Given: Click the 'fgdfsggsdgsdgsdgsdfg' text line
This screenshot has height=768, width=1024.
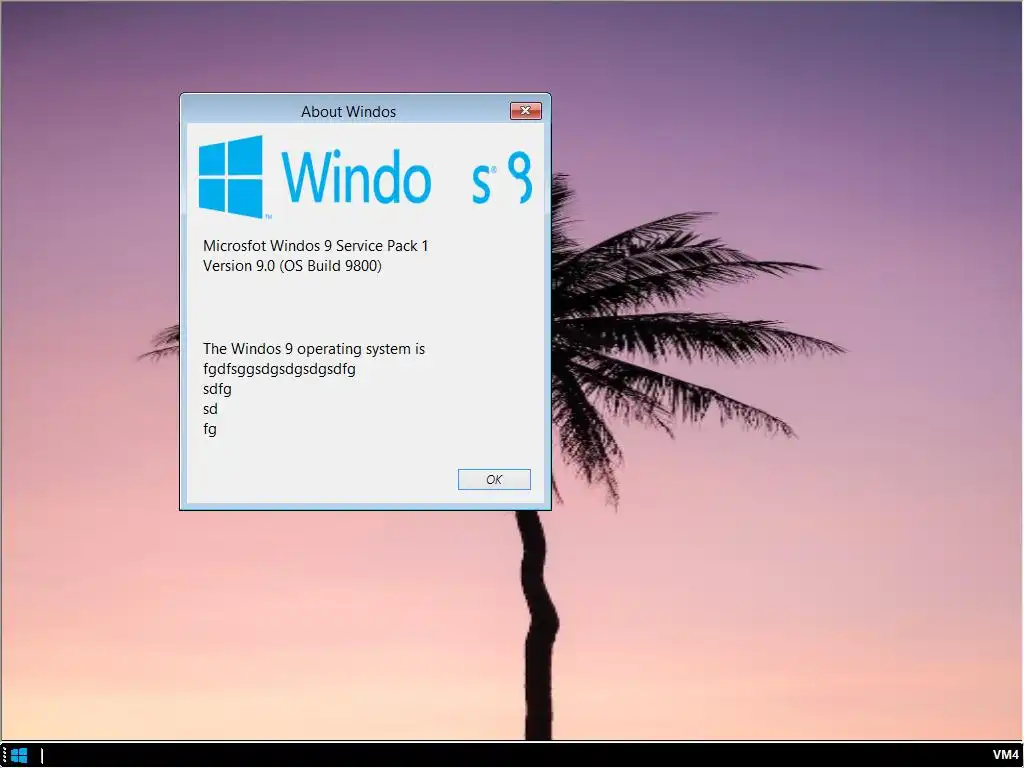Looking at the screenshot, I should (279, 369).
